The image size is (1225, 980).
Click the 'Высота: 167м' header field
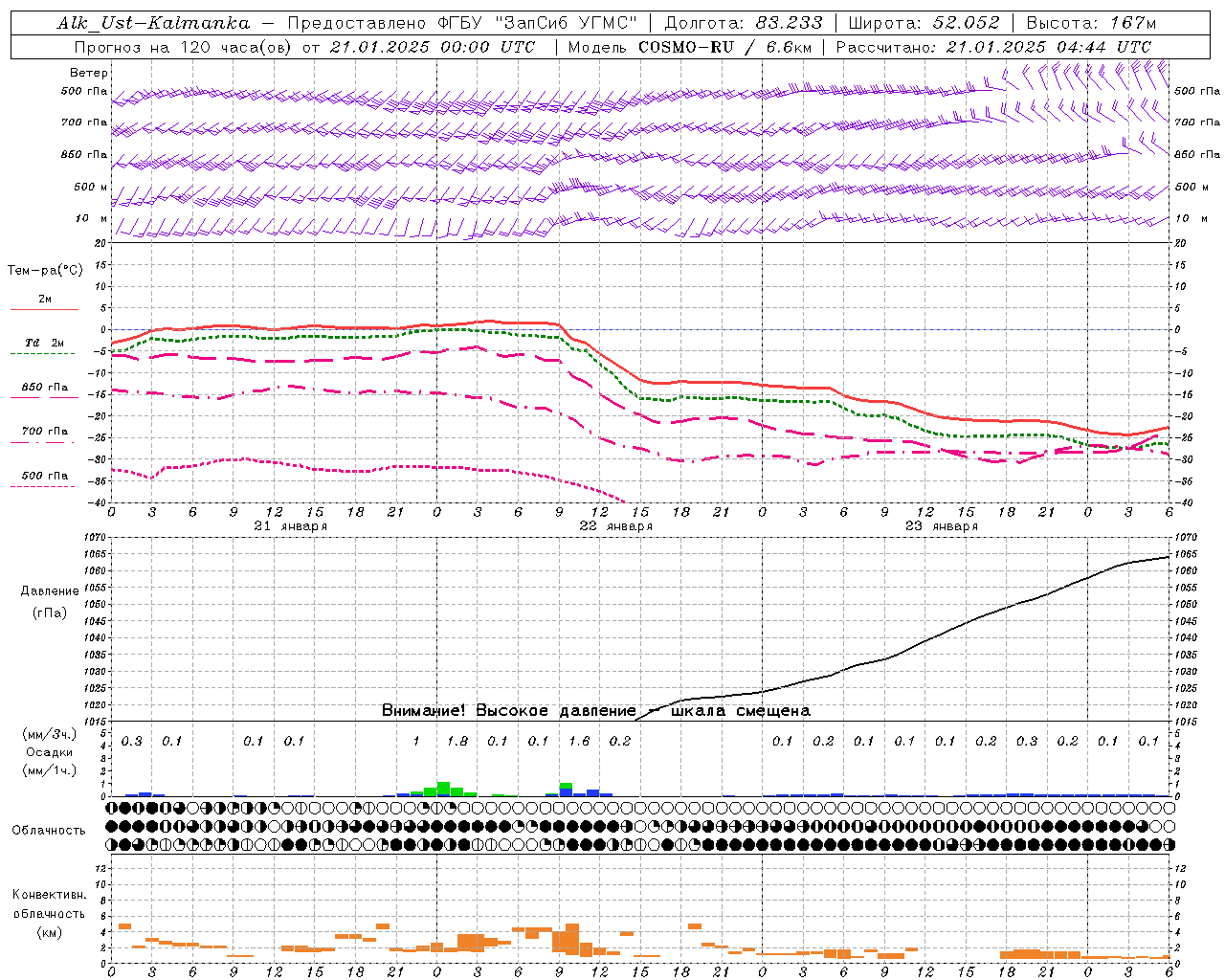click(1091, 23)
